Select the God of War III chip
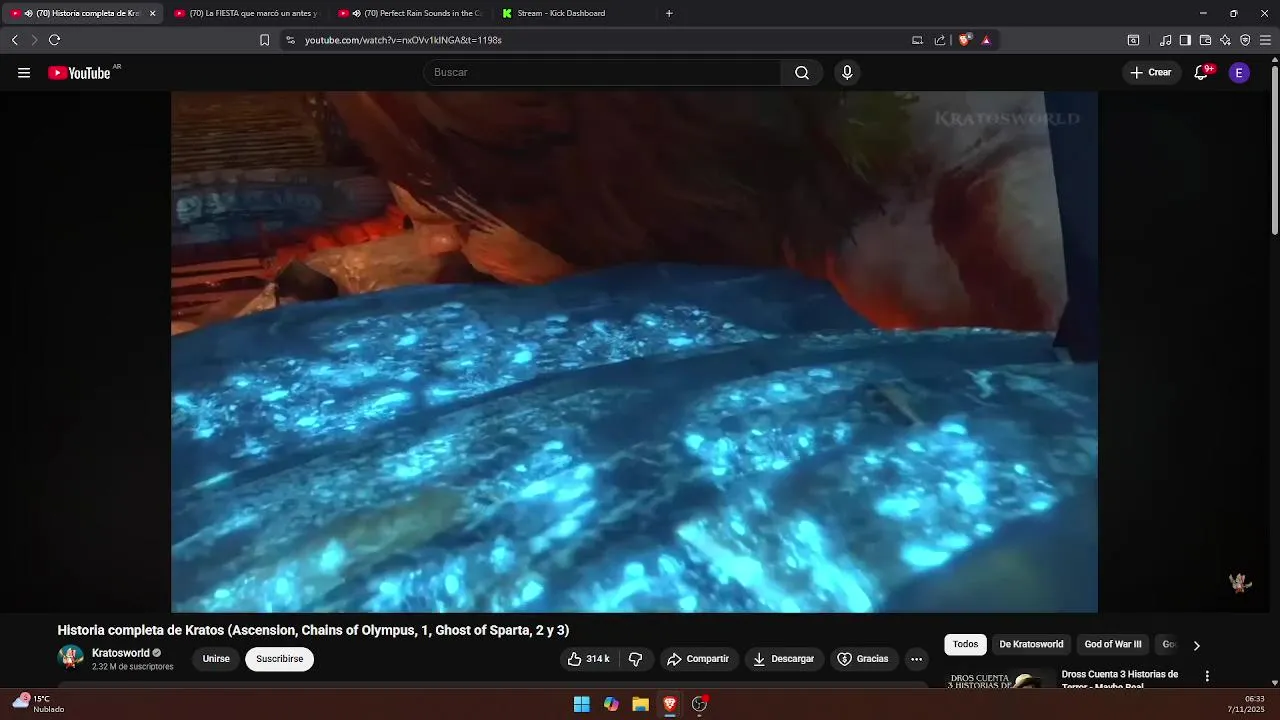This screenshot has width=1280, height=720. [x=1113, y=645]
